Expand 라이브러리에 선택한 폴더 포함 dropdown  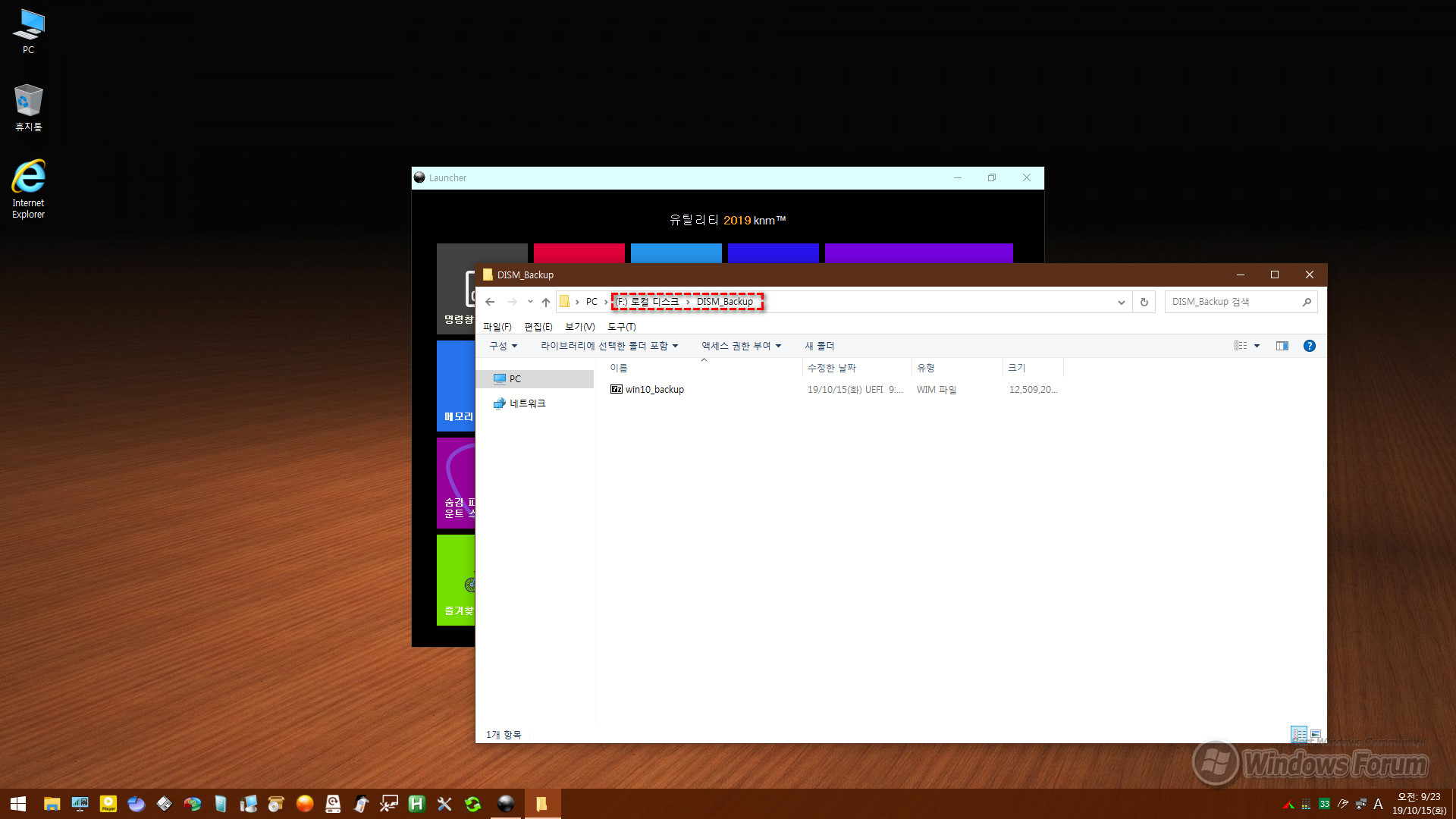pyautogui.click(x=610, y=346)
